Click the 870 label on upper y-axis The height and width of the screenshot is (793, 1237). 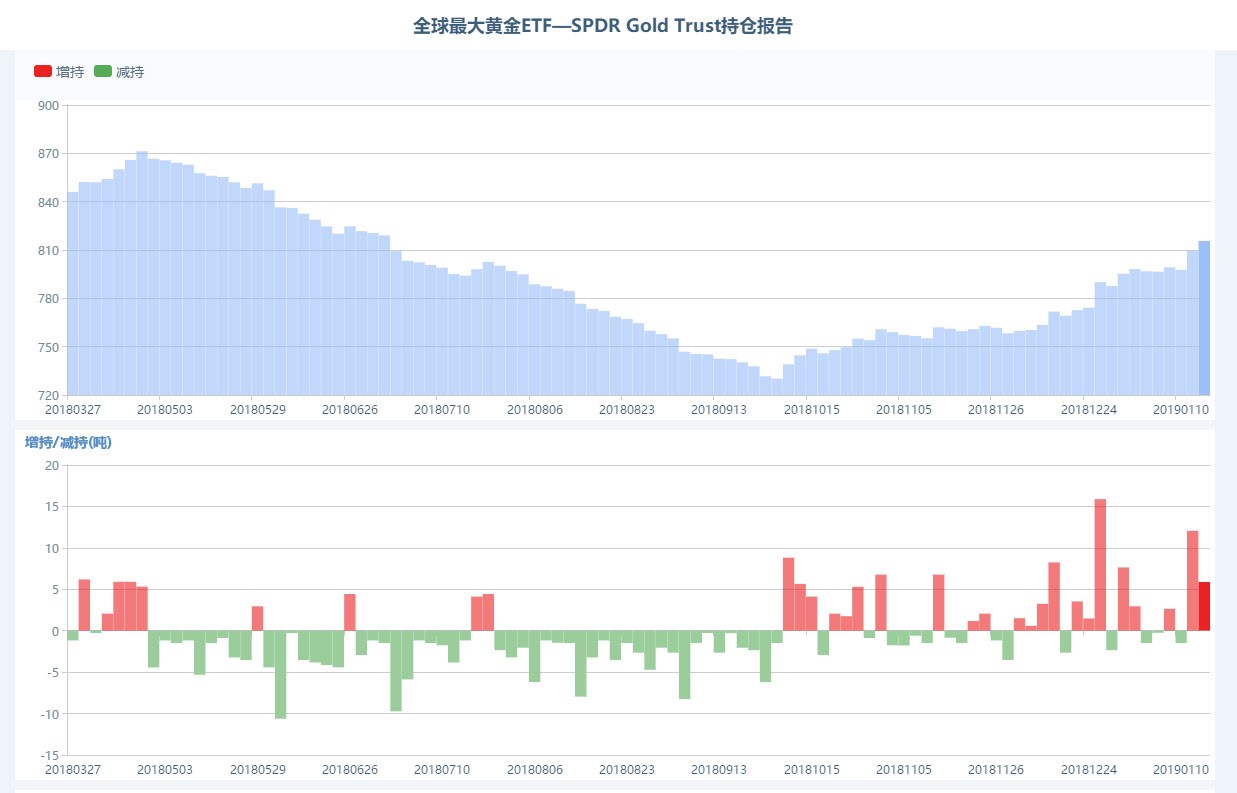(49, 154)
